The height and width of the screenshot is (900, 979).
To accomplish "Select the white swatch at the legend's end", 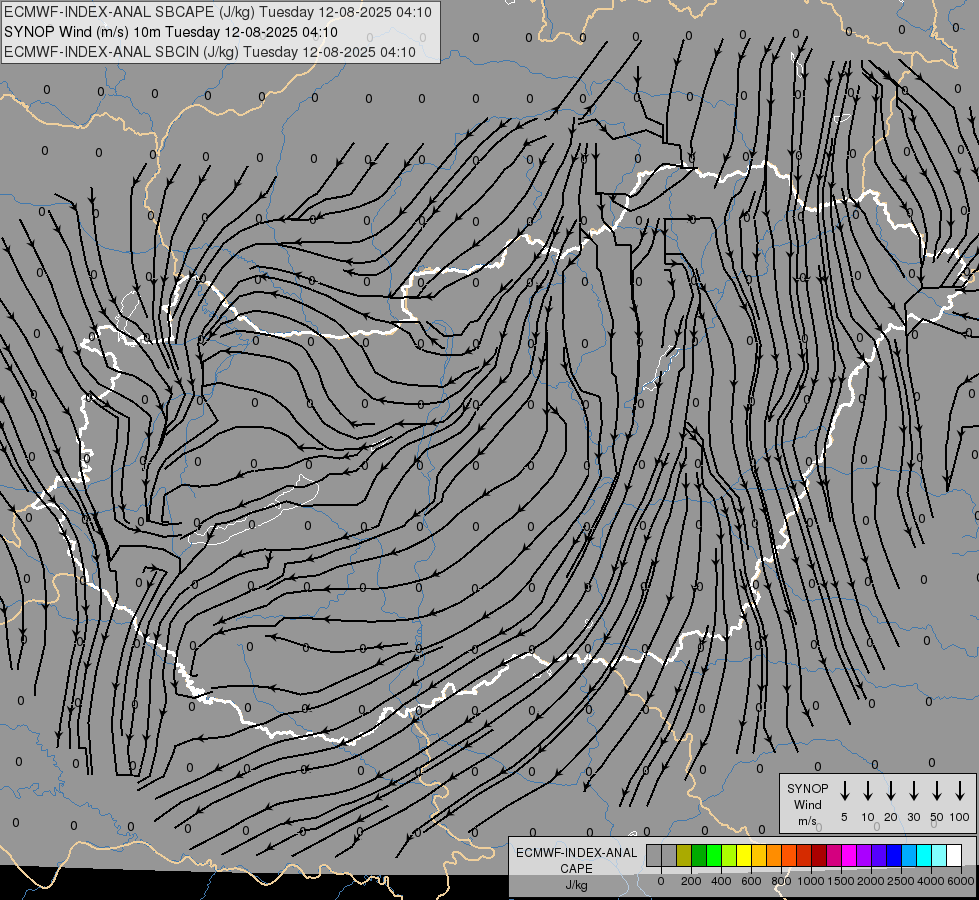I will click(955, 855).
